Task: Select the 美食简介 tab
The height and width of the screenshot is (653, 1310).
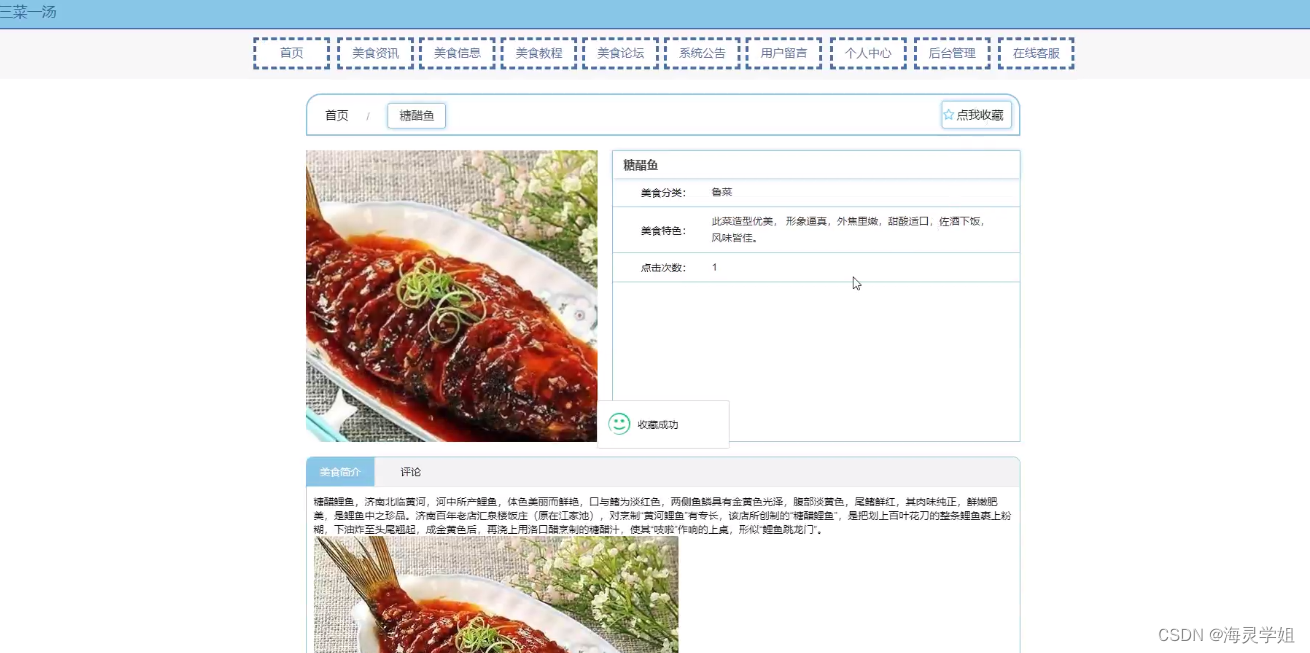Action: point(339,471)
